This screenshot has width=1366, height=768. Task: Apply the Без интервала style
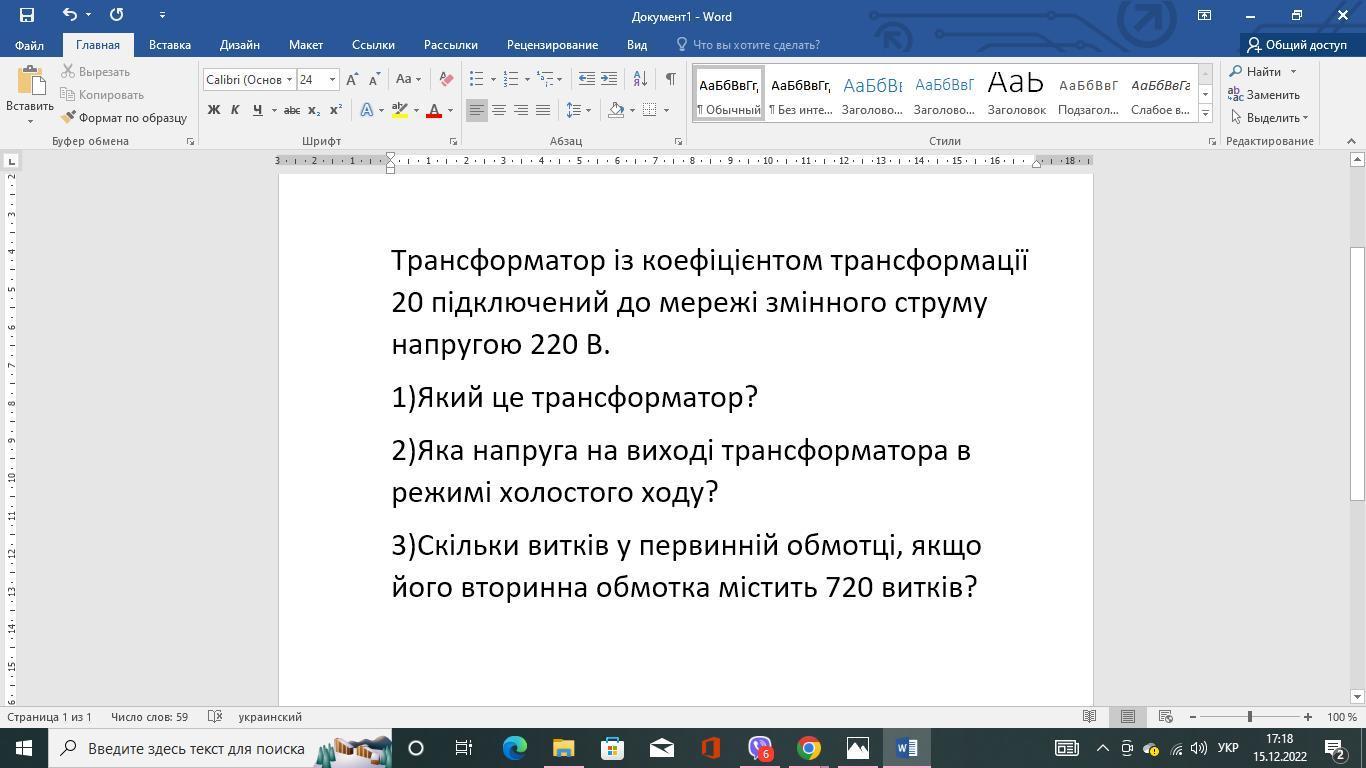point(801,95)
